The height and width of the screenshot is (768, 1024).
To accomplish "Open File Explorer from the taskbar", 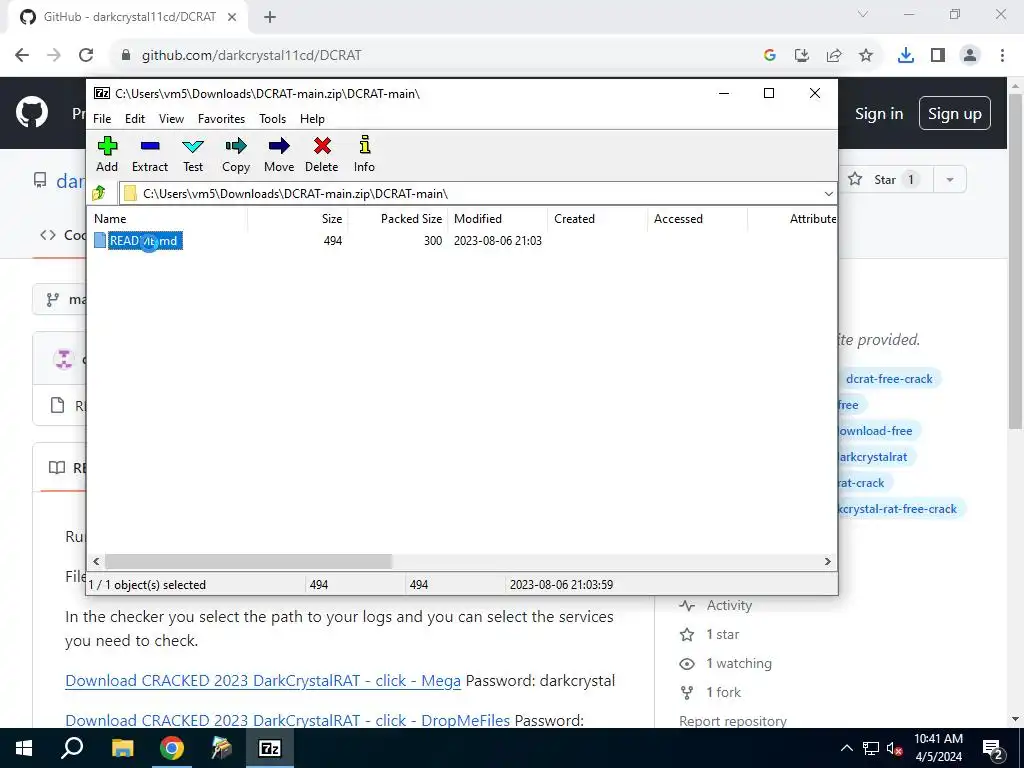I will [122, 748].
